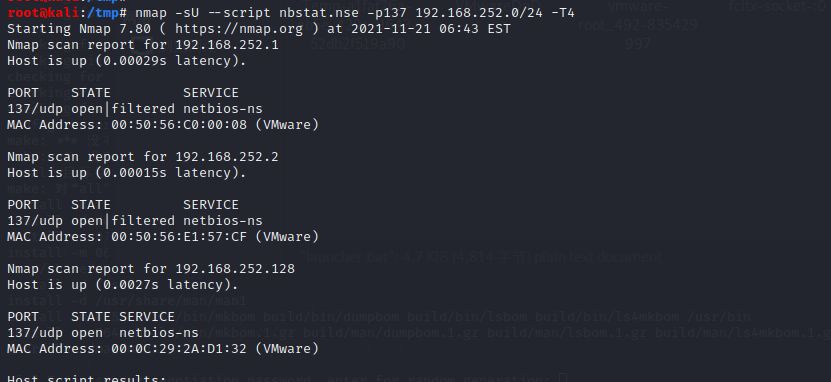Select MAC address 00:50:56:C0:00:08

point(179,125)
